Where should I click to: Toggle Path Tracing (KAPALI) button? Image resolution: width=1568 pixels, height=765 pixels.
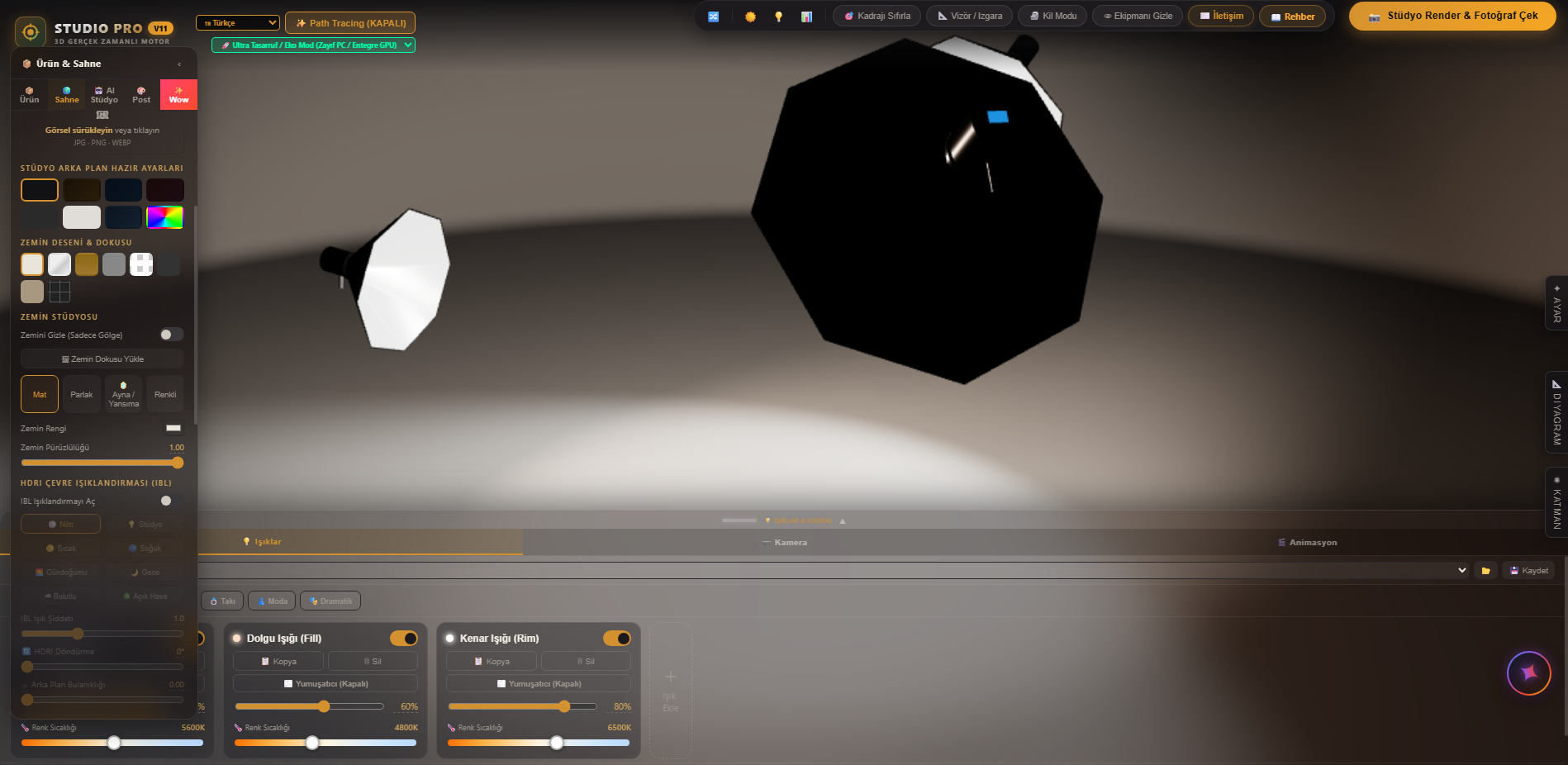[x=350, y=23]
